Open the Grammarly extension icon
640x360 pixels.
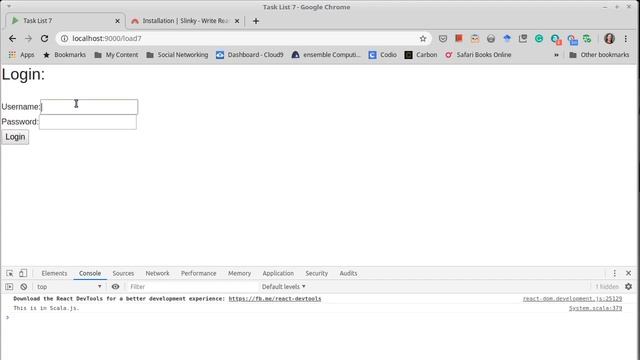click(539, 38)
